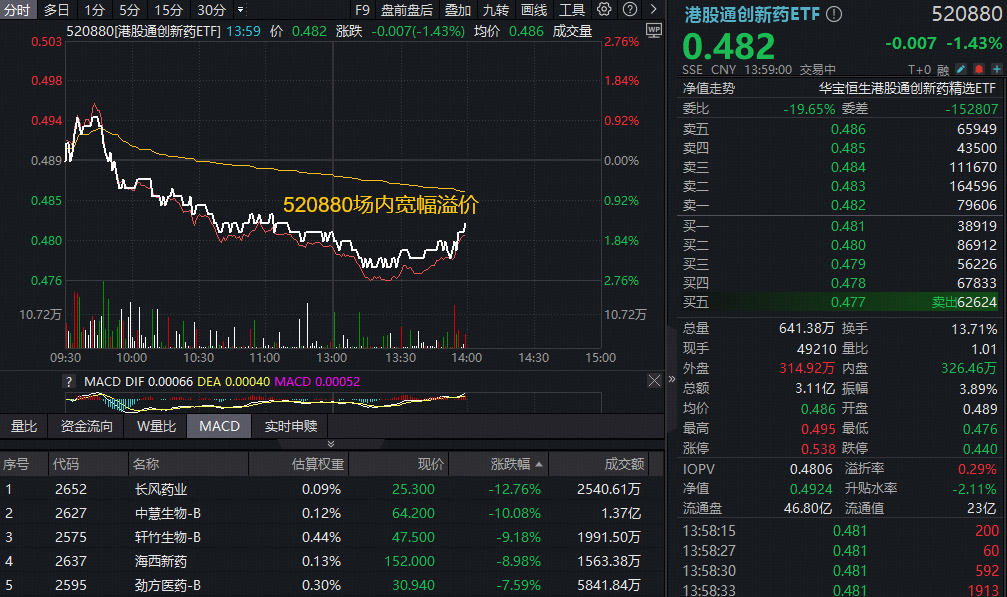The width and height of the screenshot is (1007, 597).
Task: Enable the 叠加 overlay mode
Action: pyautogui.click(x=459, y=9)
